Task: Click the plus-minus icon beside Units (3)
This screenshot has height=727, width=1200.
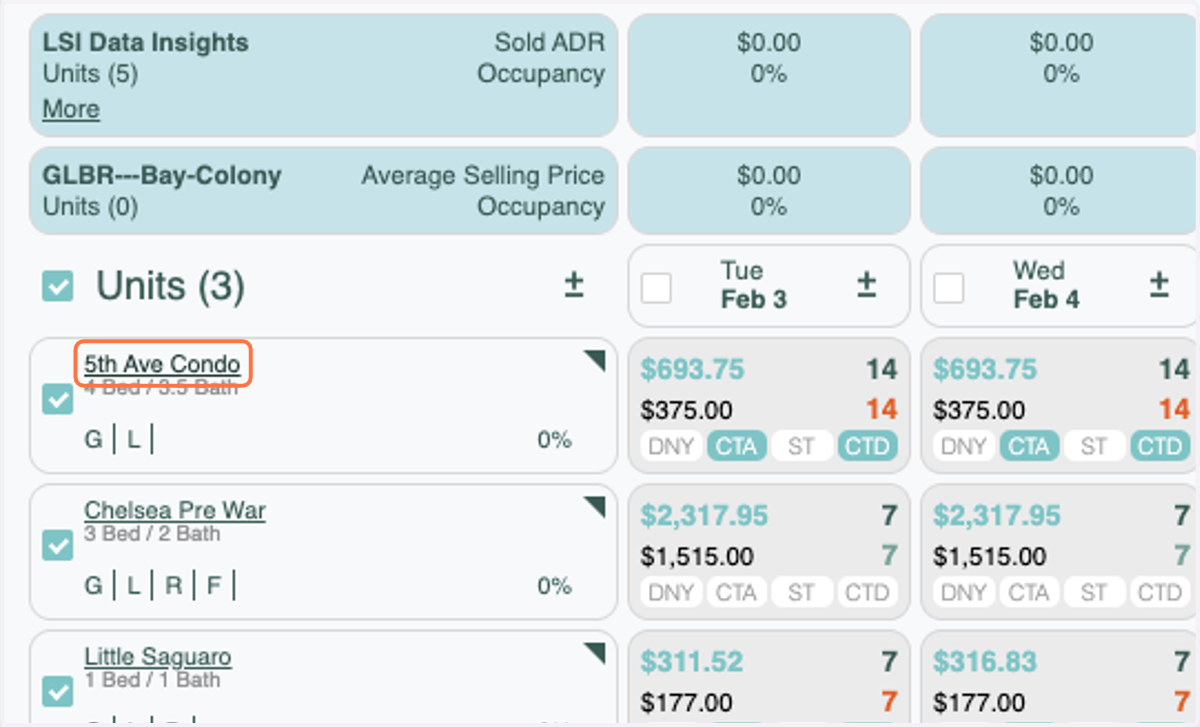Action: (x=573, y=284)
